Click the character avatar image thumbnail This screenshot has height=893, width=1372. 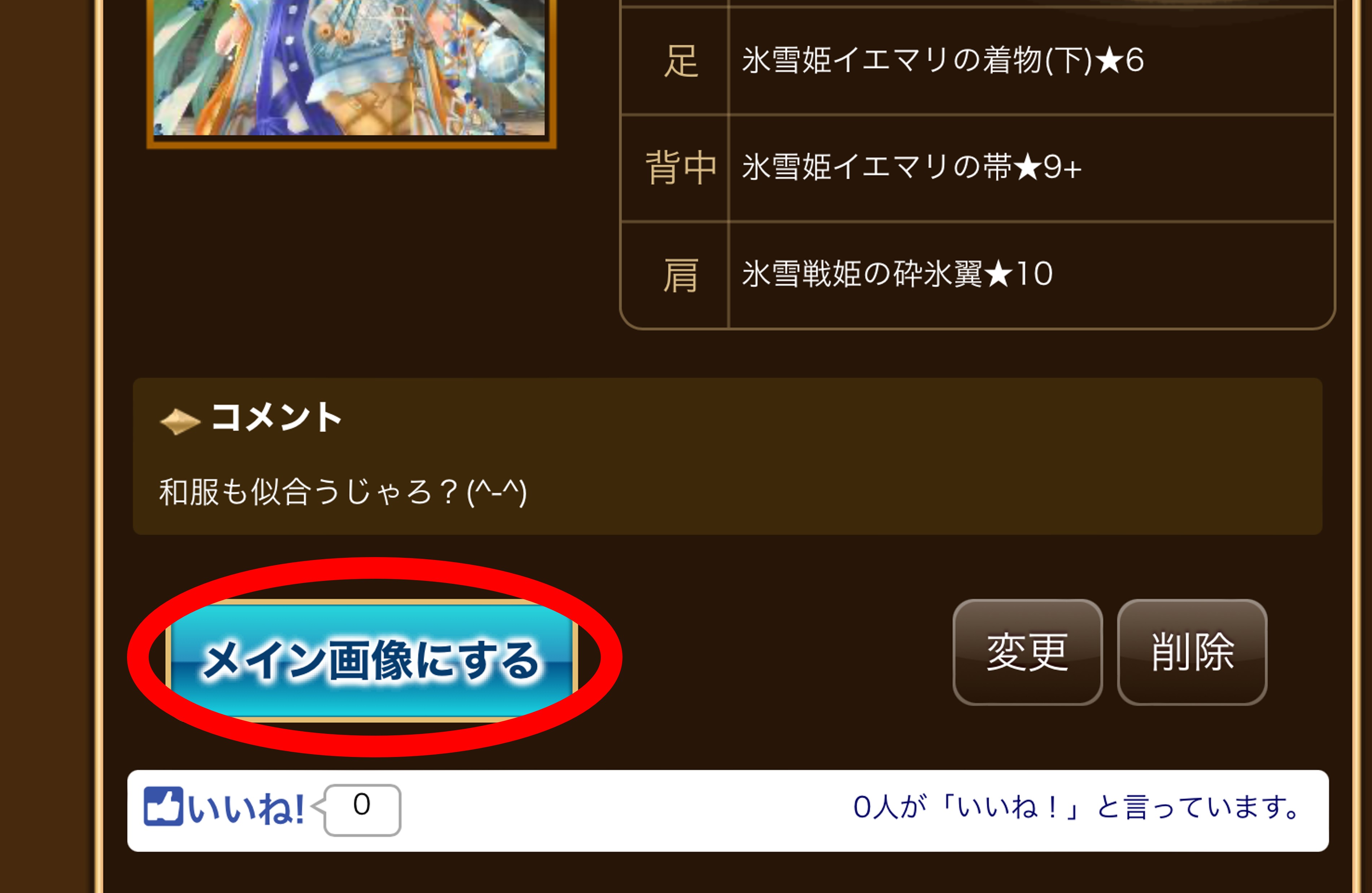(350, 68)
